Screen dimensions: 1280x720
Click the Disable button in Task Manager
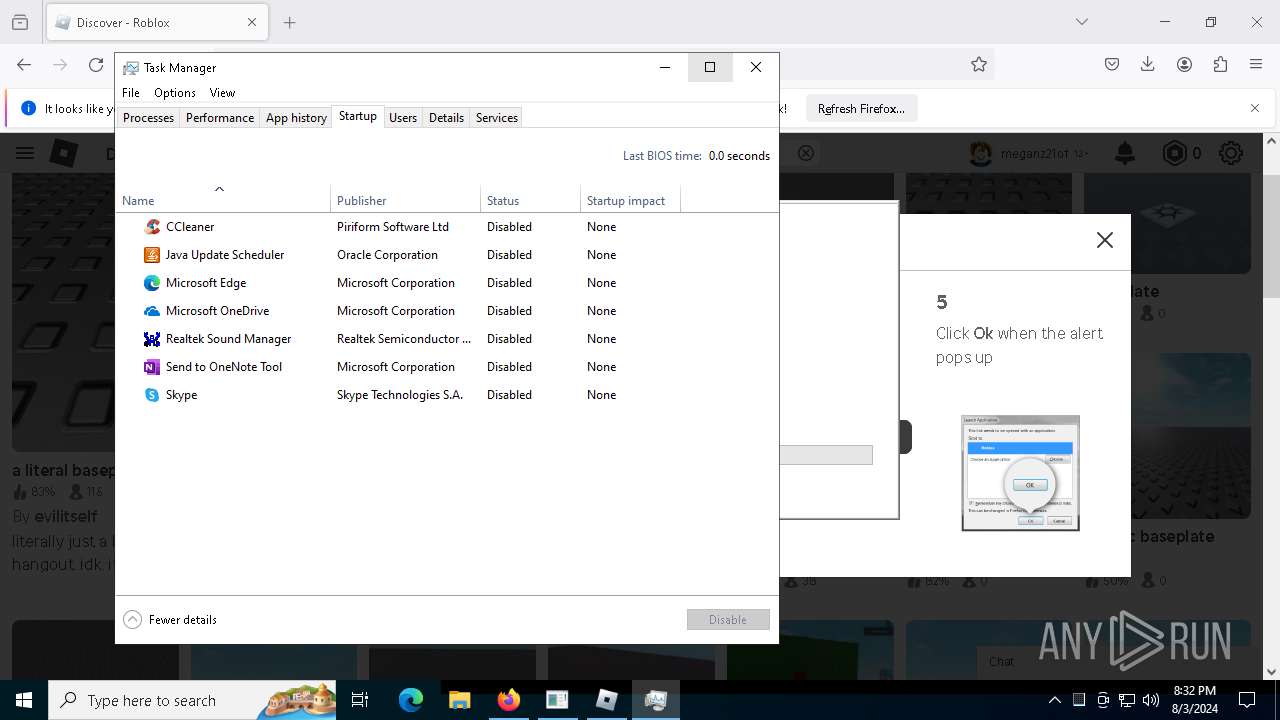pos(728,620)
